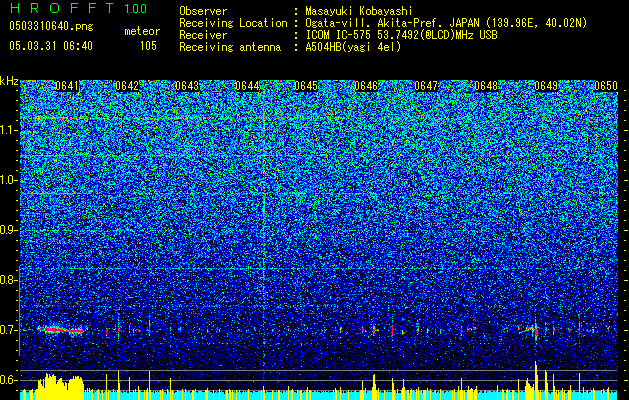Click the 1.1 kHz axis label
629x400 pixels.
(x=8, y=130)
